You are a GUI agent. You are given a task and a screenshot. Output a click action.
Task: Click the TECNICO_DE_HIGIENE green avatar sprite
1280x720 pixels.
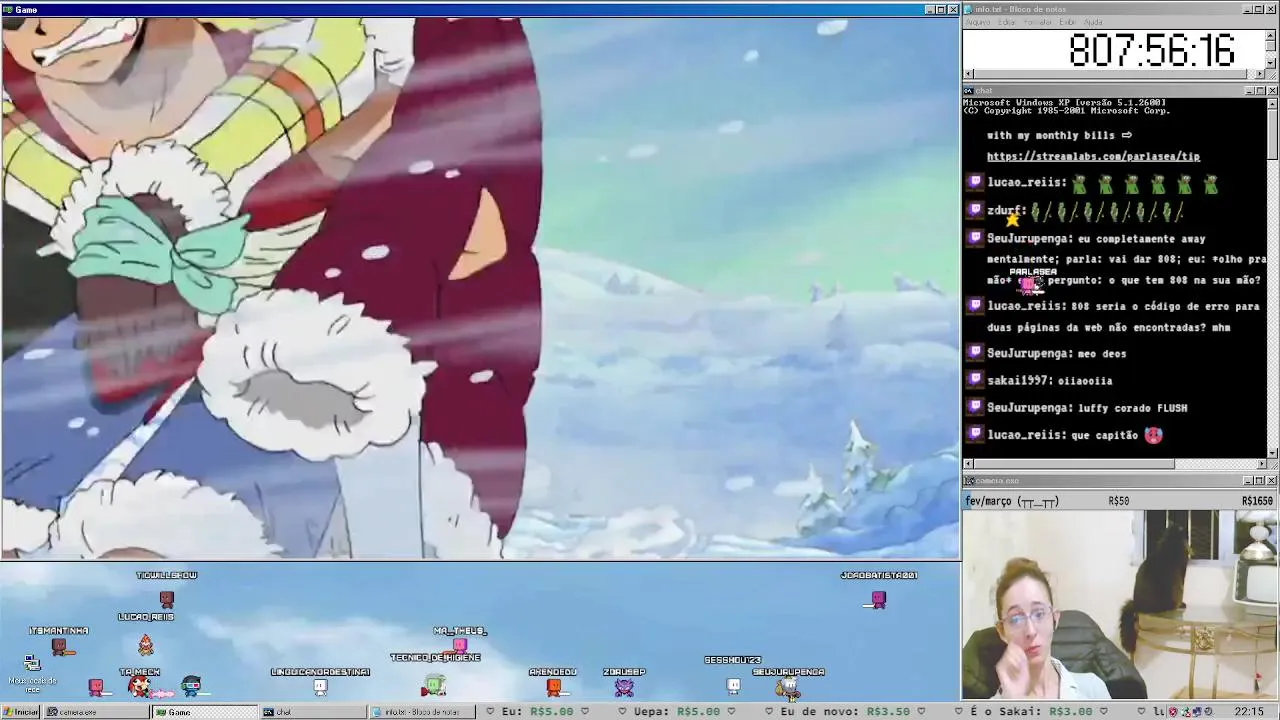pyautogui.click(x=433, y=686)
